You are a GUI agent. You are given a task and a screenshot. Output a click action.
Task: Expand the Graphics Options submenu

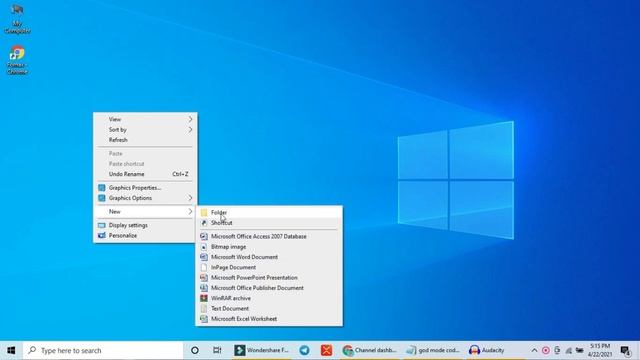(x=145, y=198)
